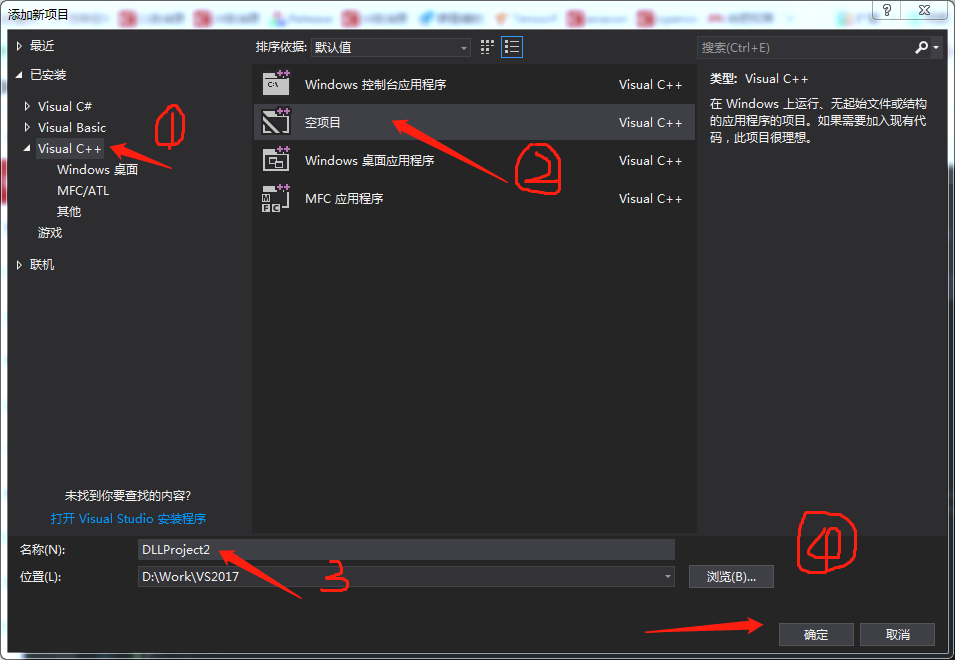
Task: Click the Windows console application template icon
Action: (276, 83)
